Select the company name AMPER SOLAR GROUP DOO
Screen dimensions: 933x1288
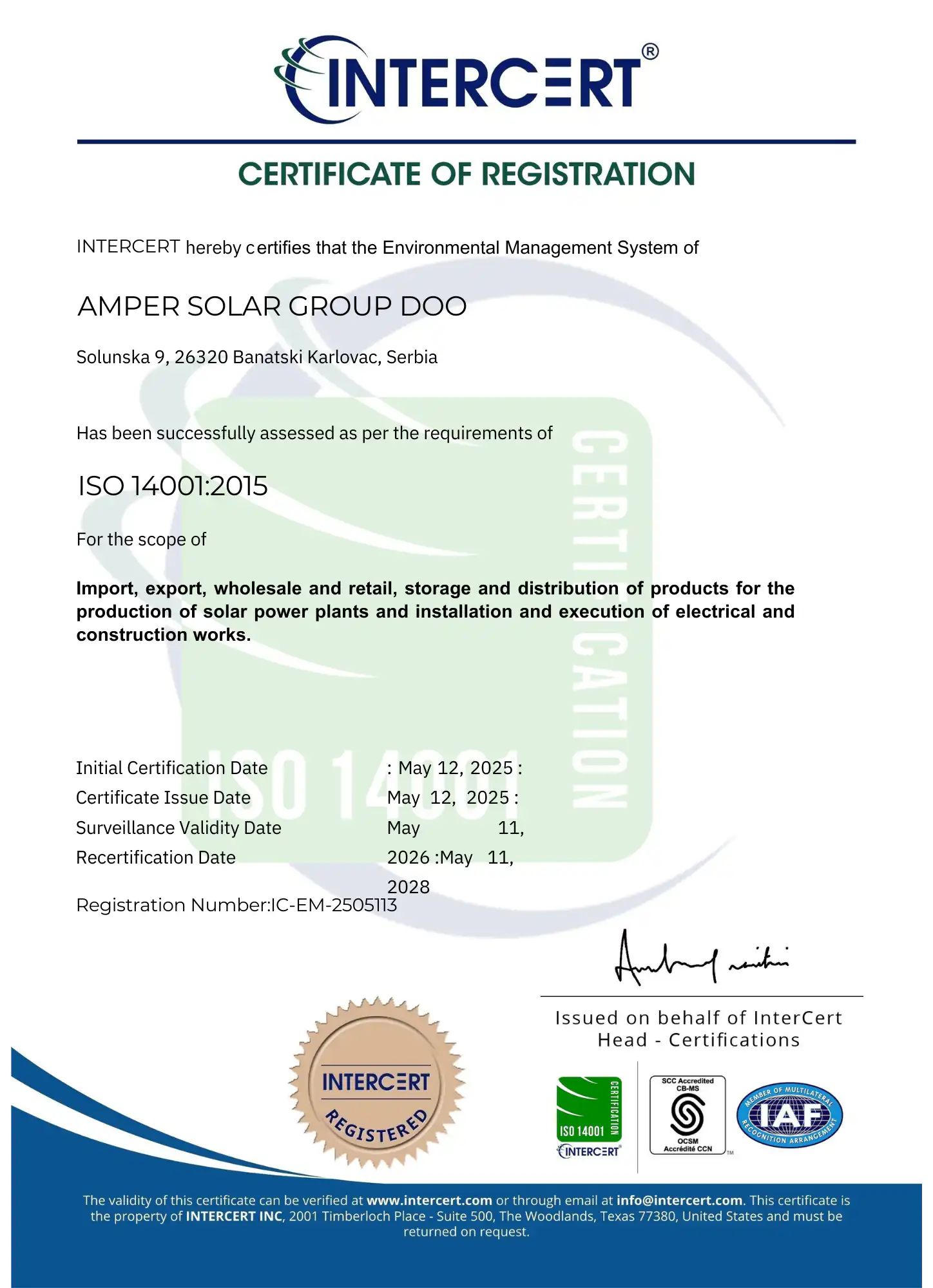pyautogui.click(x=272, y=307)
